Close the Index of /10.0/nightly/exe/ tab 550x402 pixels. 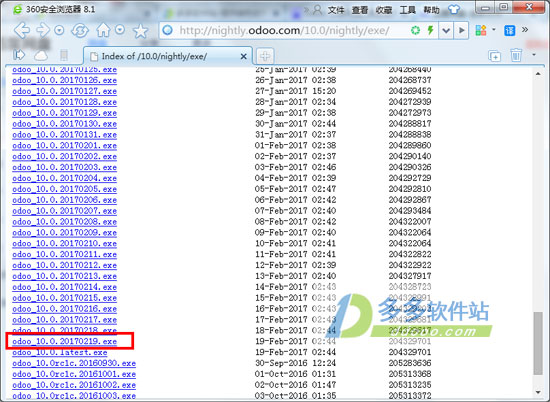click(x=243, y=56)
